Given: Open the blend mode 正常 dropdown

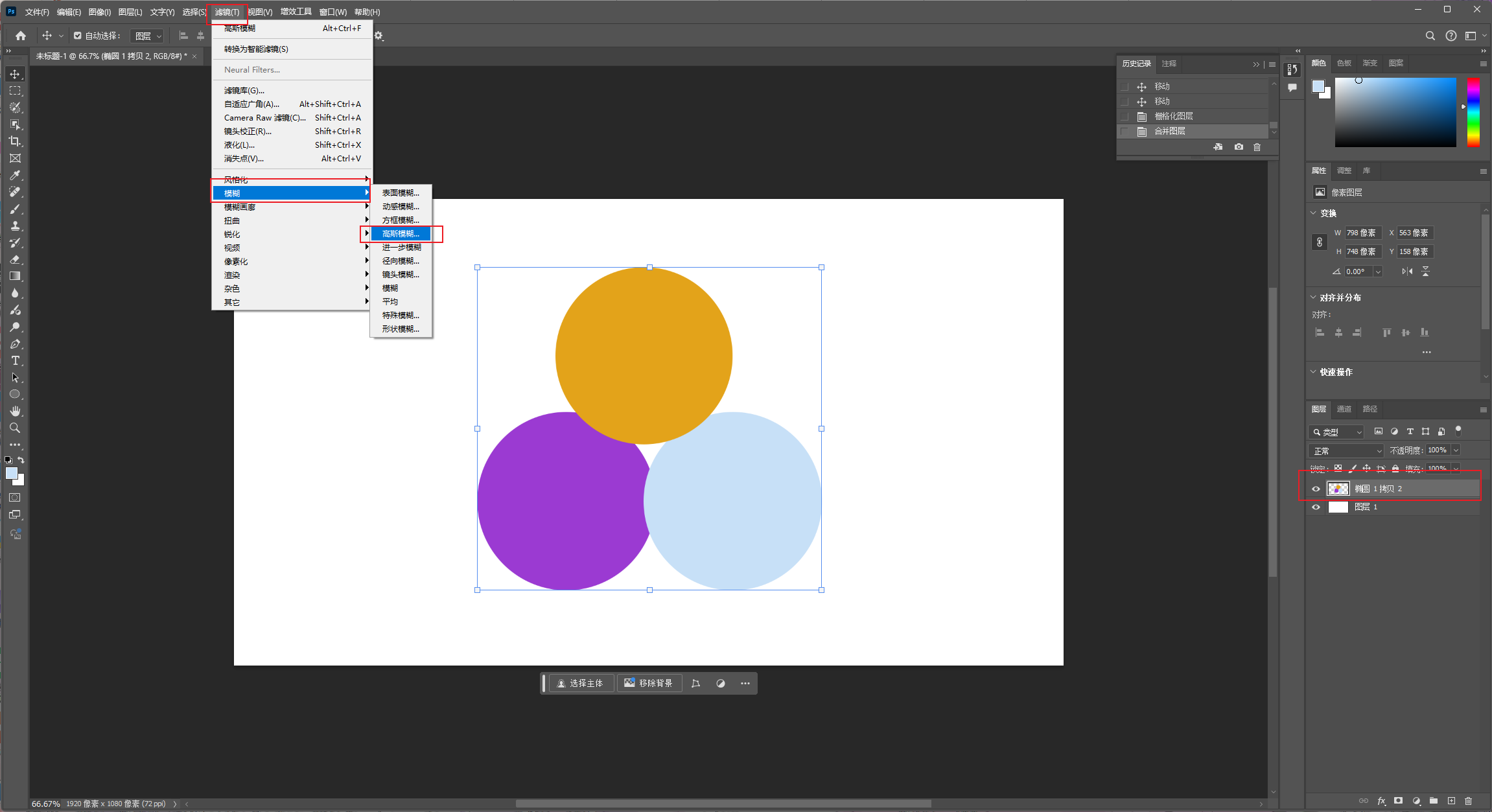Looking at the screenshot, I should coord(1346,450).
